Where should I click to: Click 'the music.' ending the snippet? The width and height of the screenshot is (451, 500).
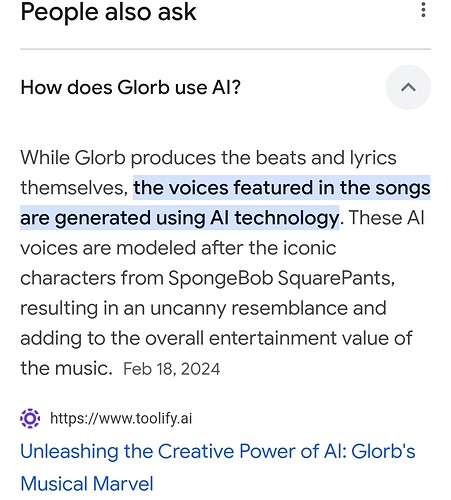[x=66, y=369]
